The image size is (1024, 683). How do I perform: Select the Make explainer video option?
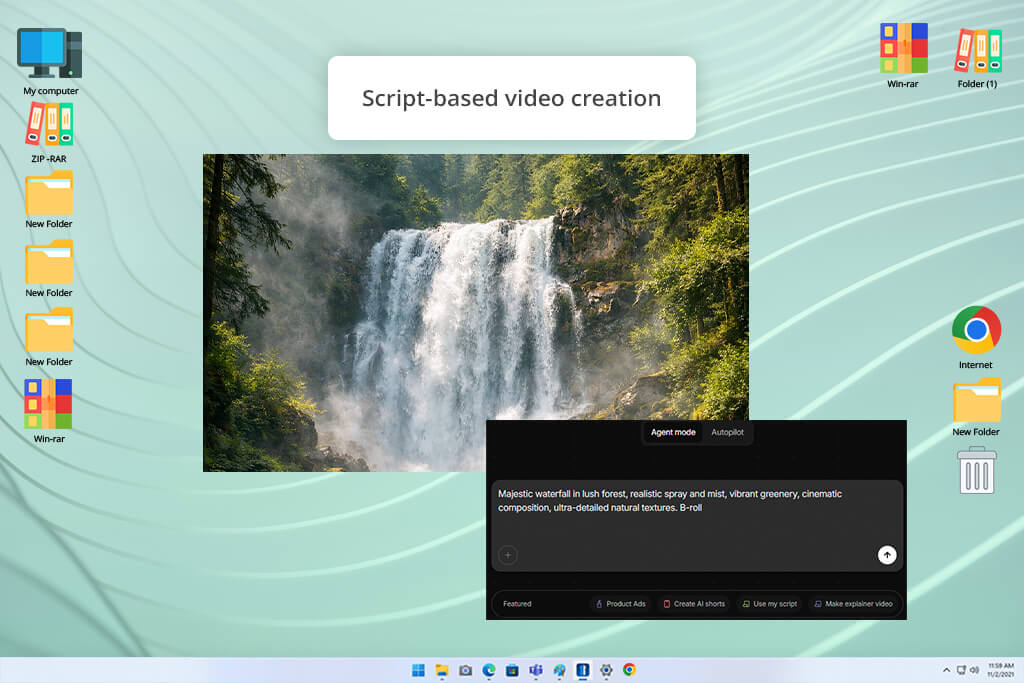tap(853, 604)
